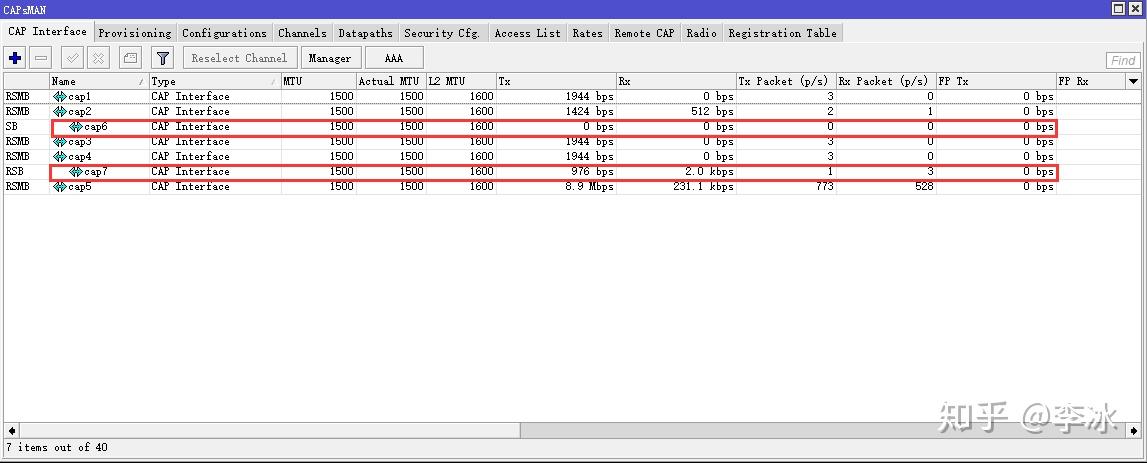
Task: Sort by Rx Packet (p/s) column header
Action: click(x=886, y=81)
